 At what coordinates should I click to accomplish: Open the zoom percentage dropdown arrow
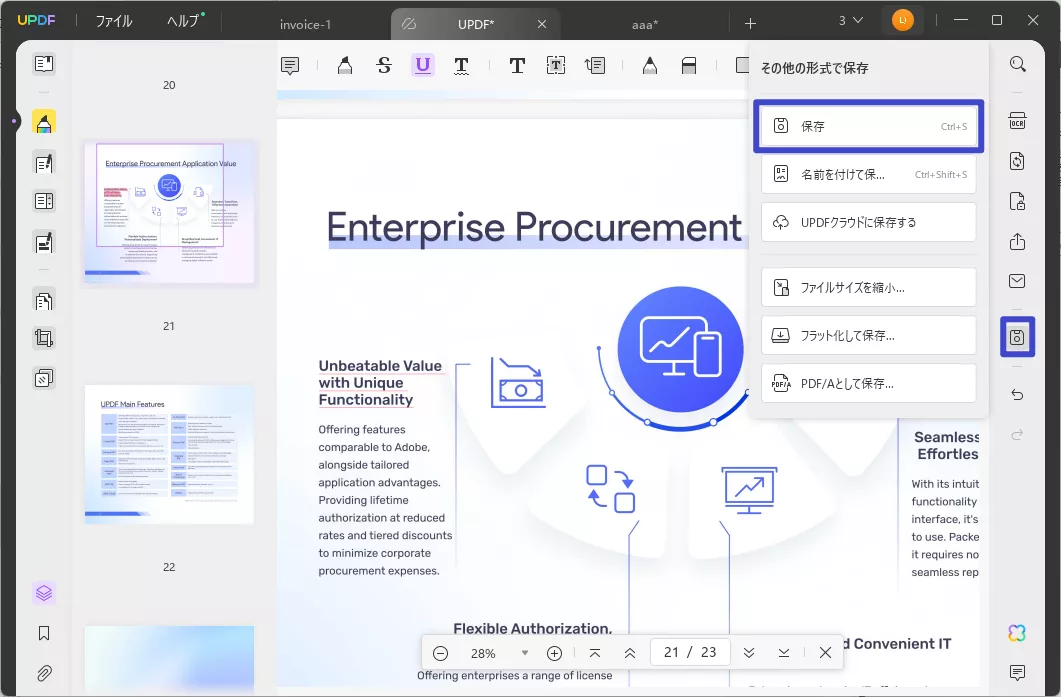[x=524, y=653]
